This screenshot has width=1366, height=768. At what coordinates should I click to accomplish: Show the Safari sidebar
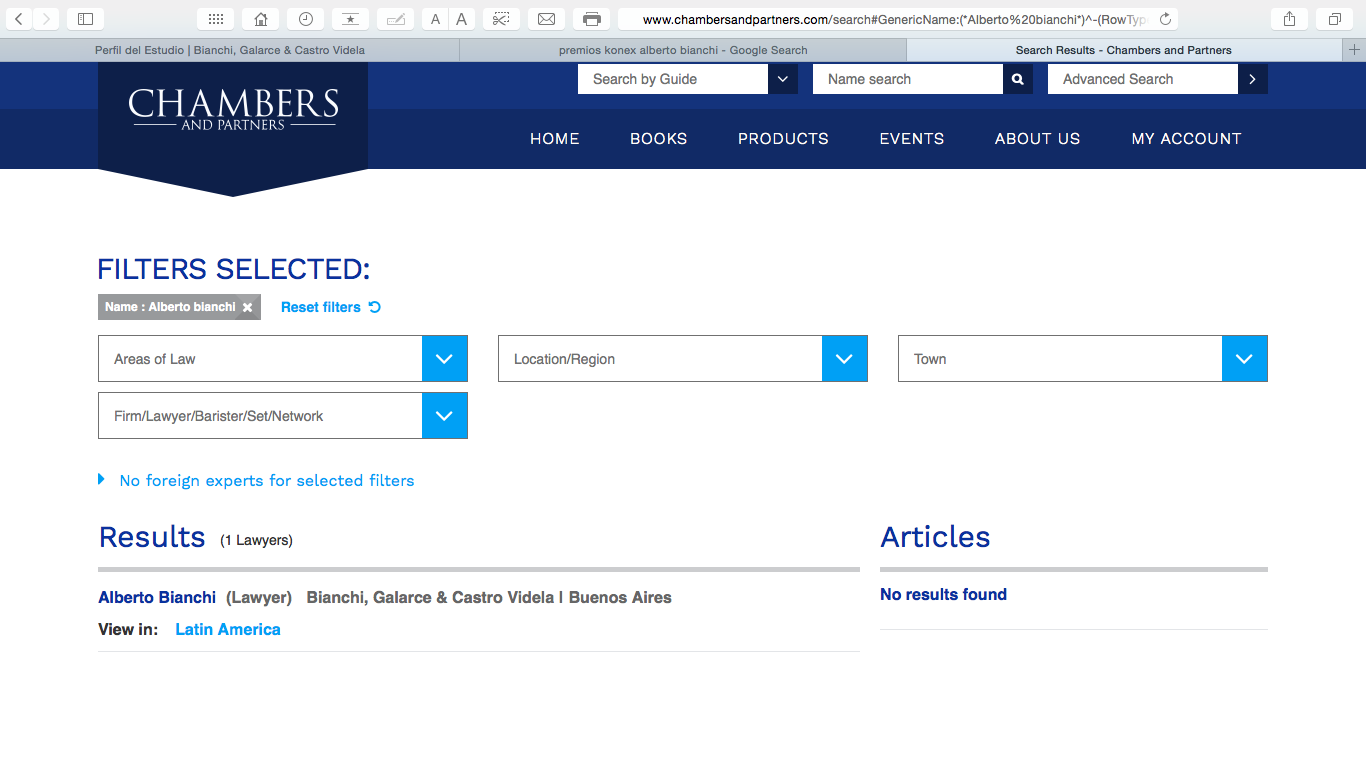(x=85, y=19)
